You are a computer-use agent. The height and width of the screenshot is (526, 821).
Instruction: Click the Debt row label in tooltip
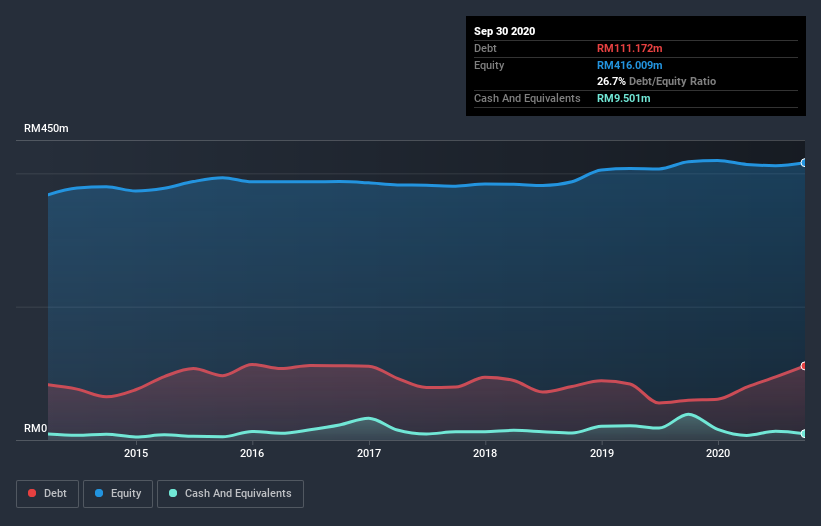coord(485,48)
